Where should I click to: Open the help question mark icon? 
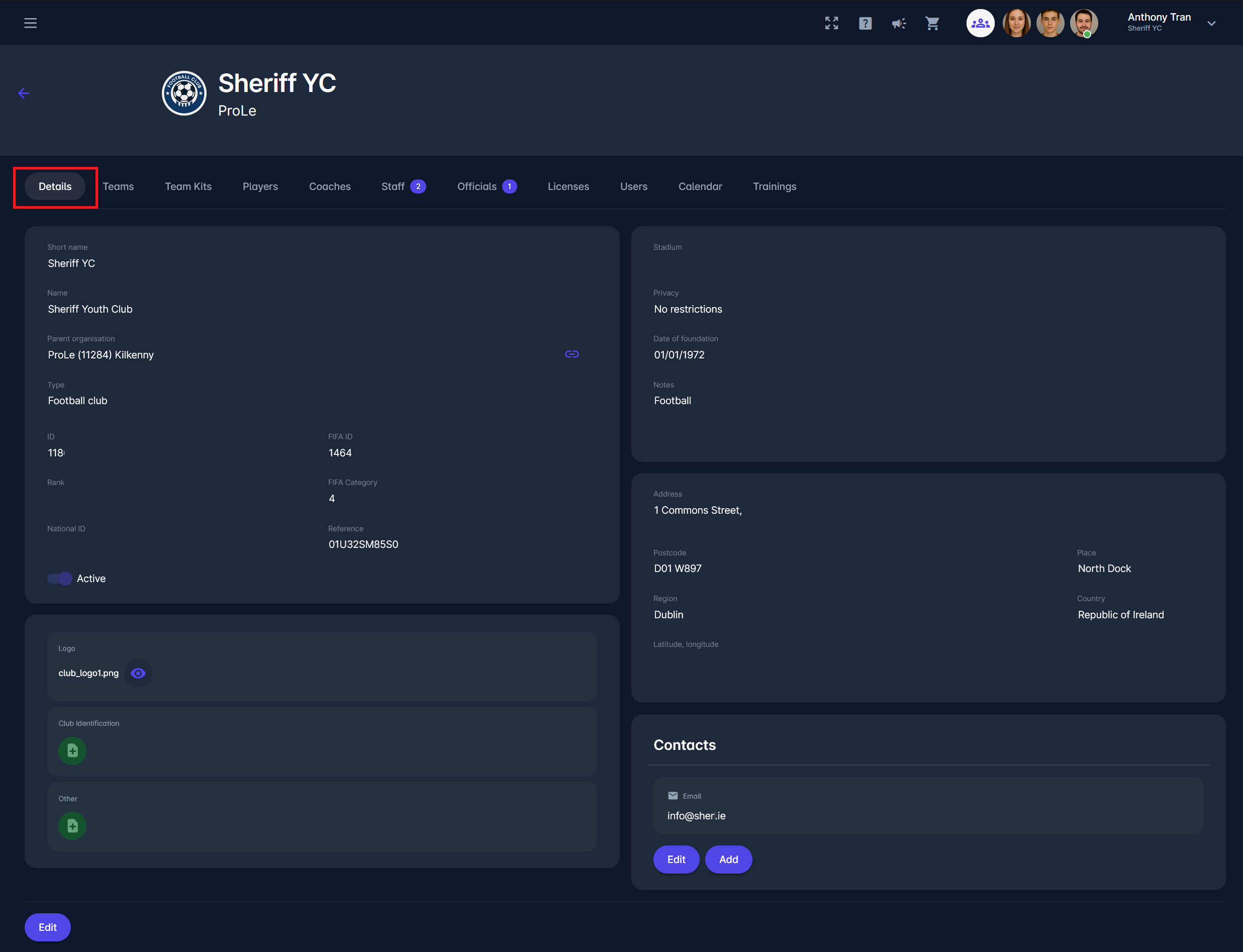coord(865,23)
